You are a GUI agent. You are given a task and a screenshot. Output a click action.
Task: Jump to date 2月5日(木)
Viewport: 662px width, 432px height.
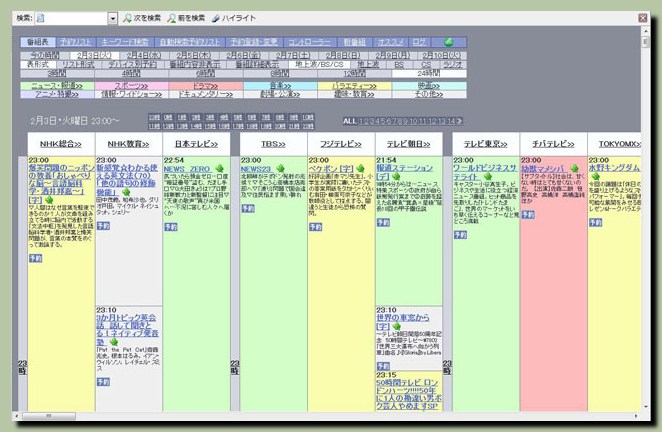click(x=193, y=55)
